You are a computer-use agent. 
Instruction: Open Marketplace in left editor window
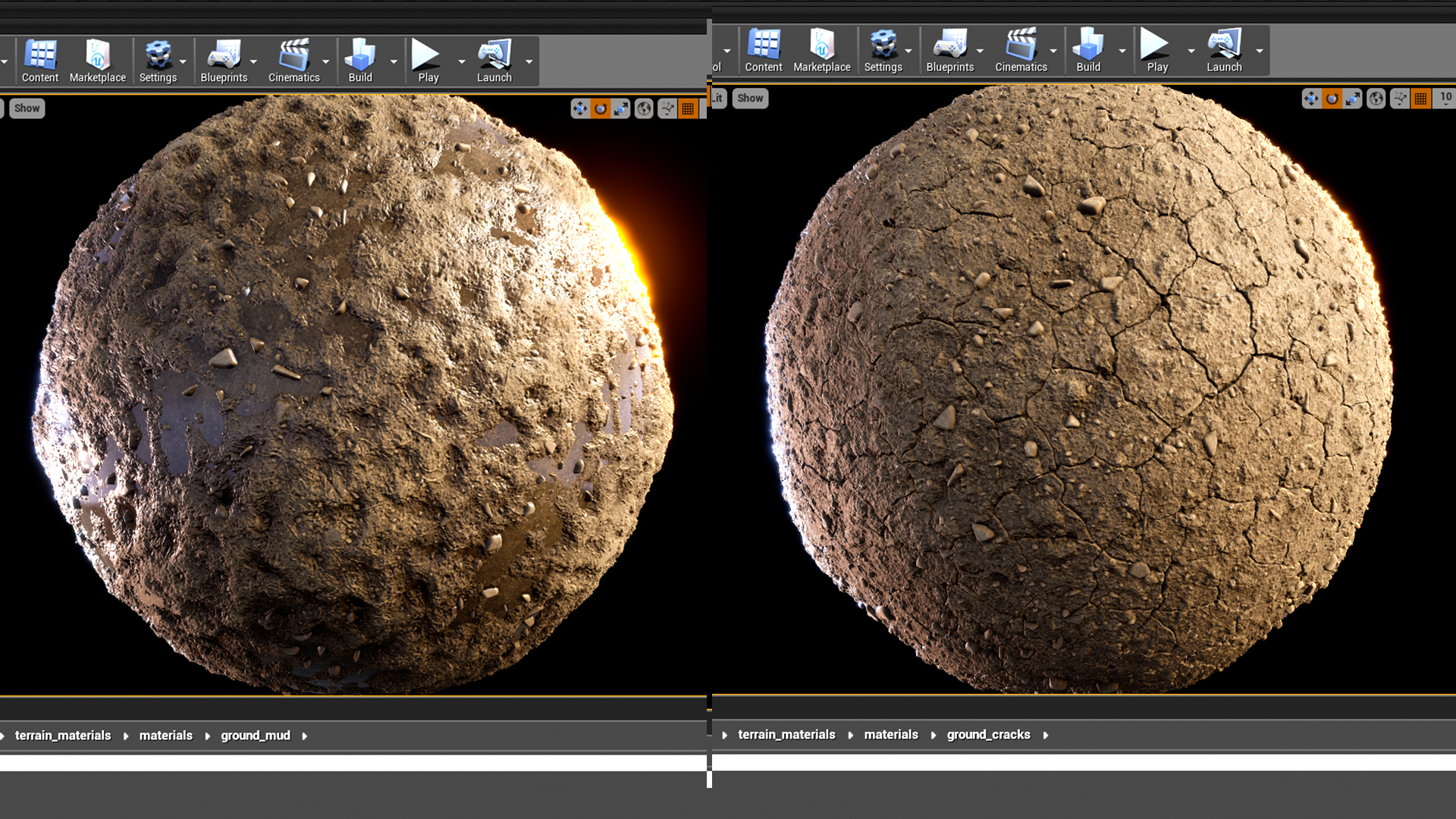(x=98, y=61)
